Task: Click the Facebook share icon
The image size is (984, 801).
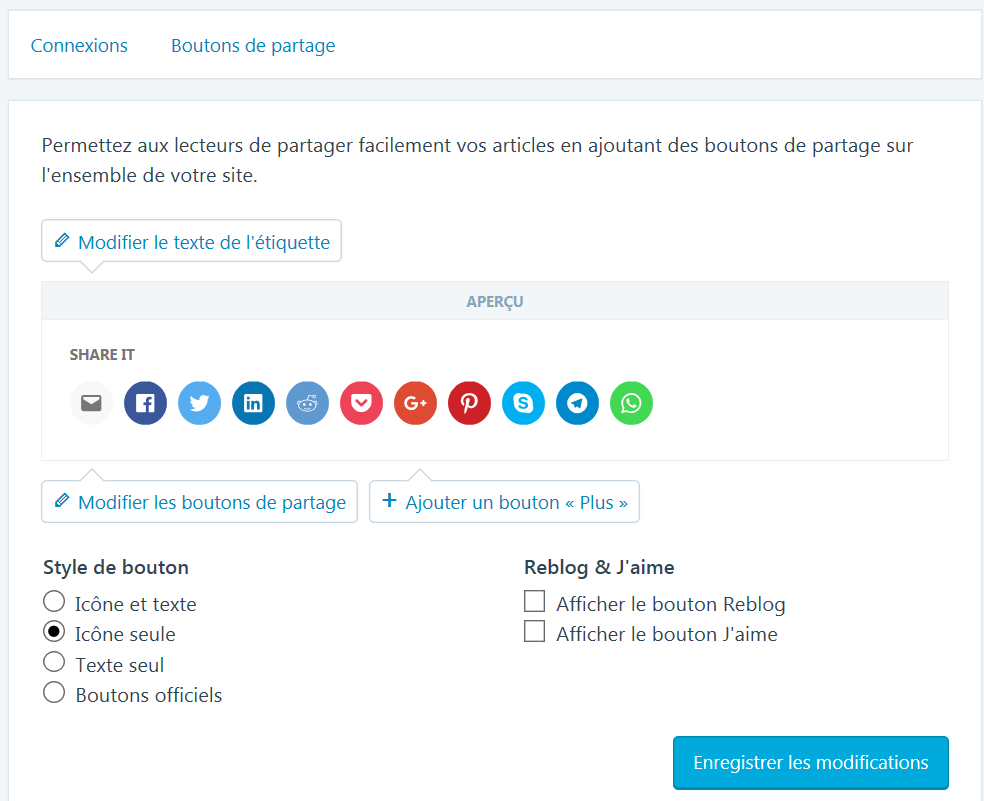Action: pos(145,403)
